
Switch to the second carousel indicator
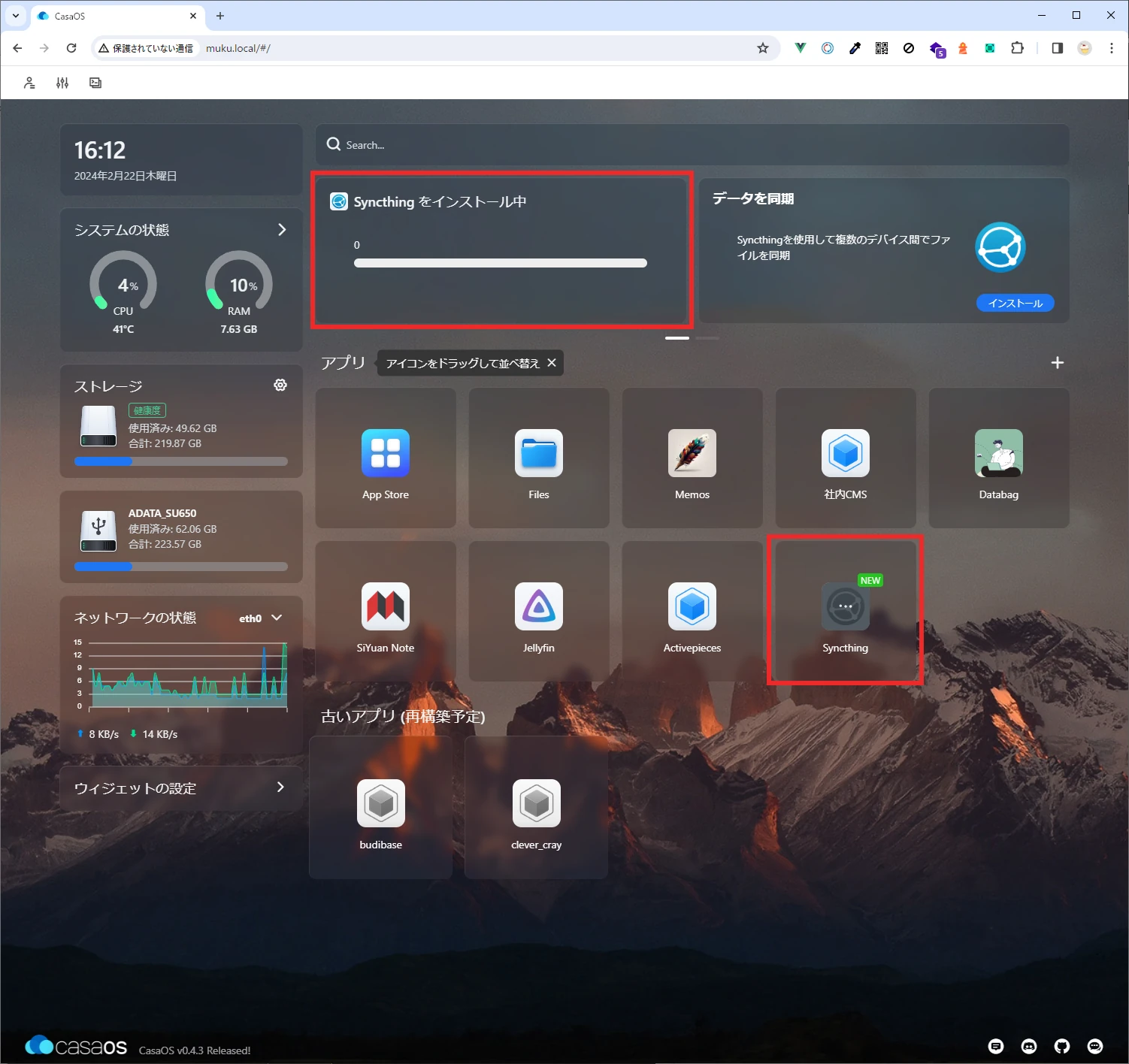[707, 338]
